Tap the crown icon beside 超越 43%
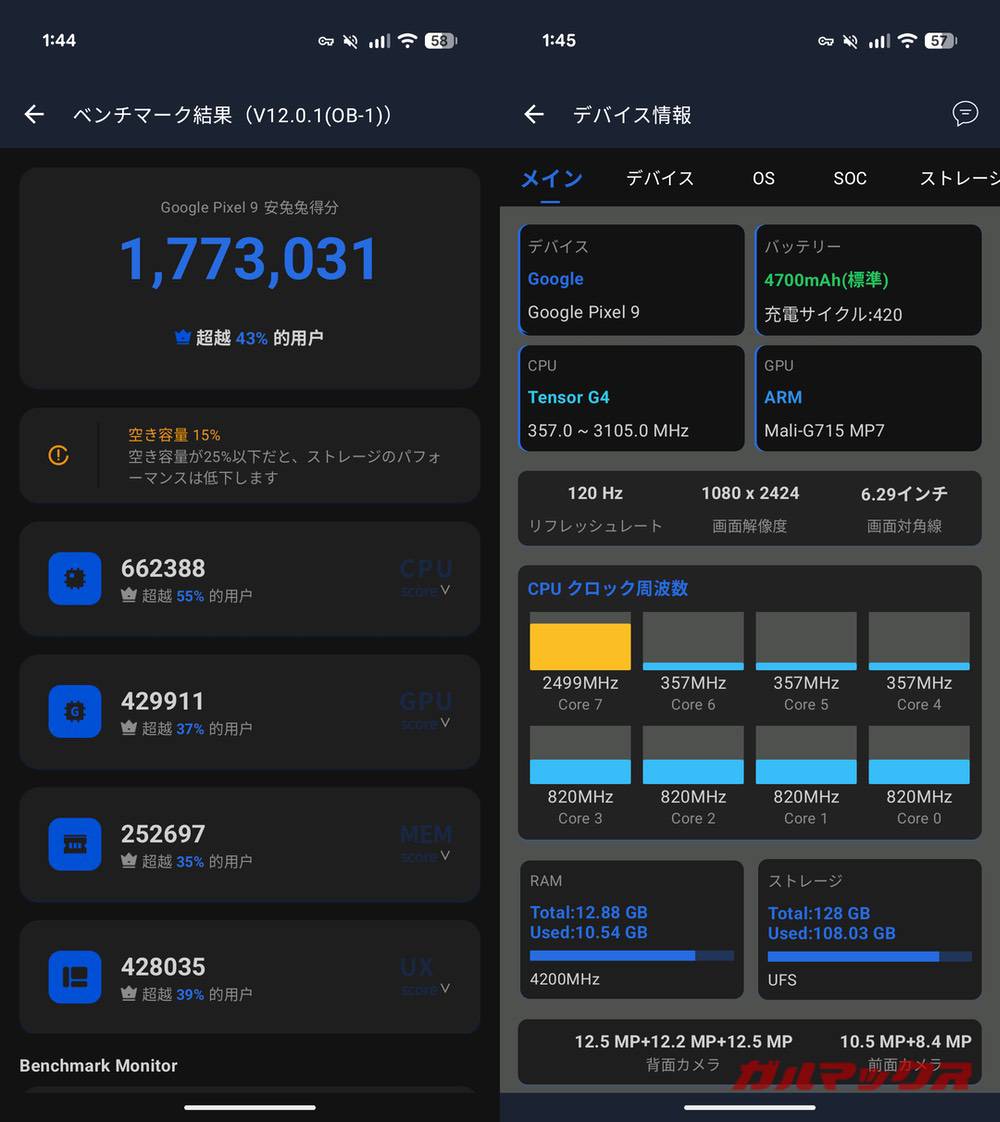Screen dimensions: 1000x1122 (x=183, y=337)
